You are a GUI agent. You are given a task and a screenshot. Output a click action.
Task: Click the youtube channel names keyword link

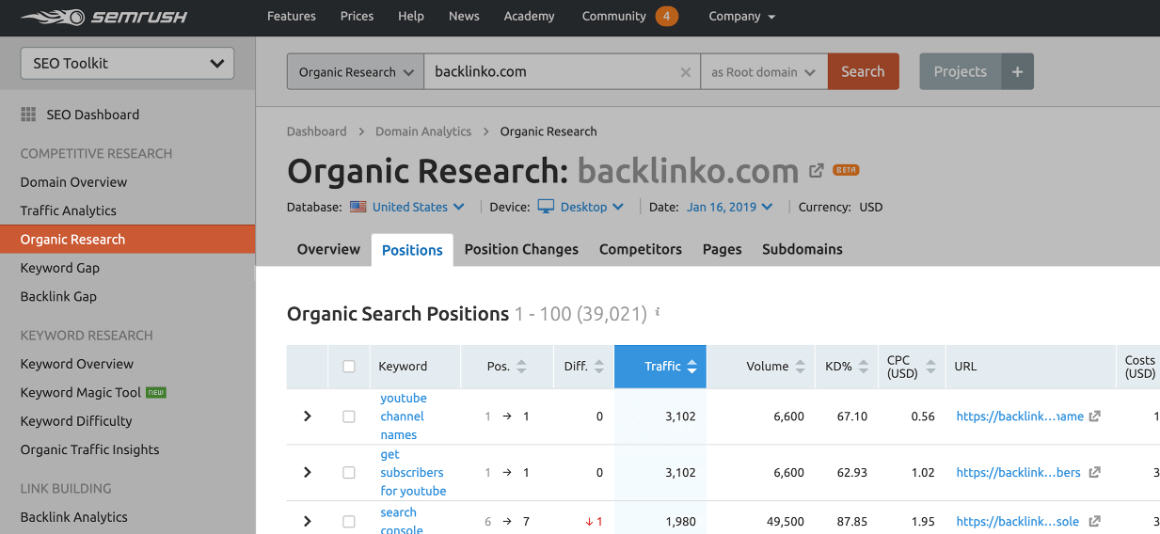pyautogui.click(x=403, y=416)
